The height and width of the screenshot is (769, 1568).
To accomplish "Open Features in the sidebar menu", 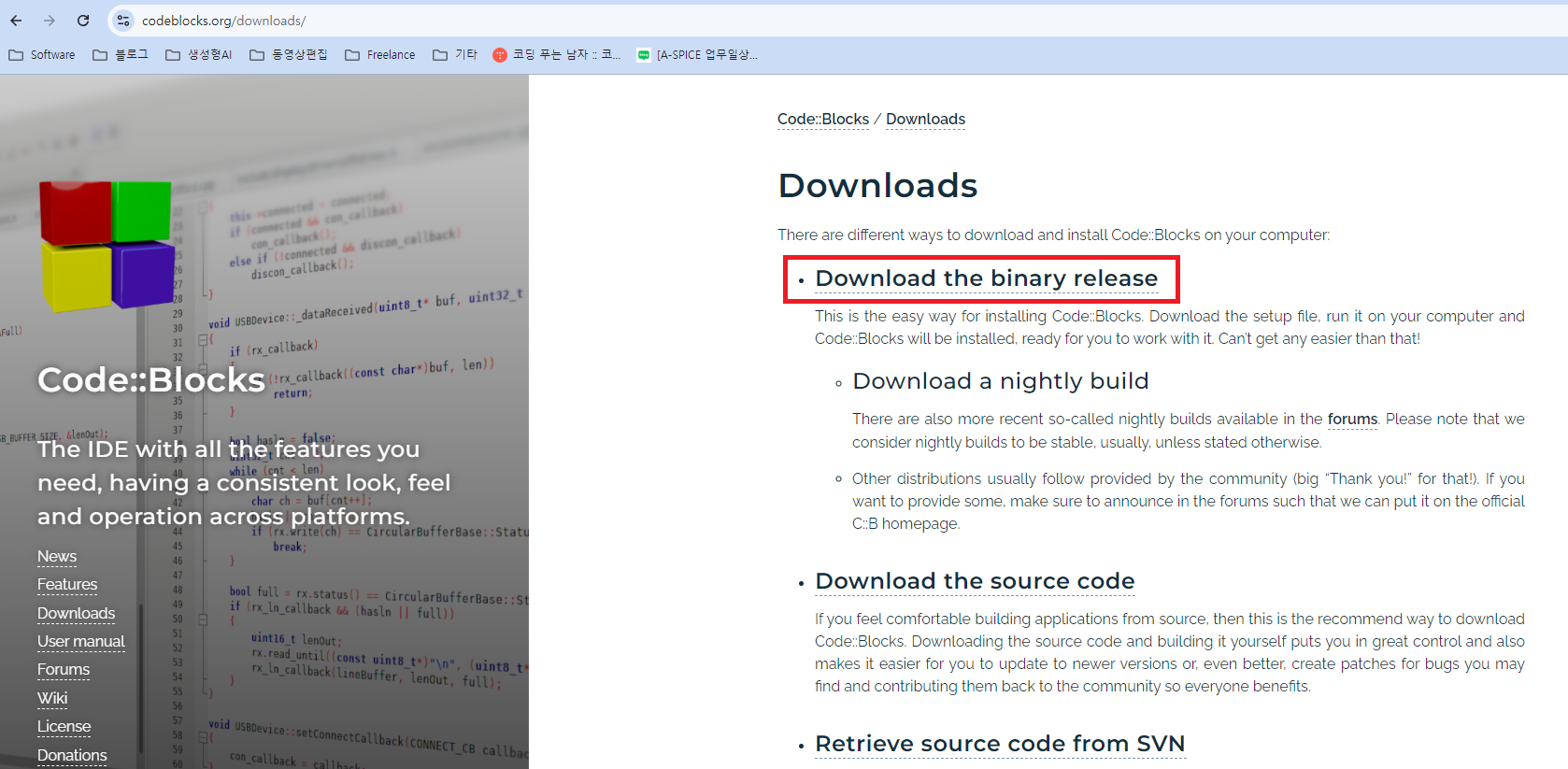I will coord(67,585).
